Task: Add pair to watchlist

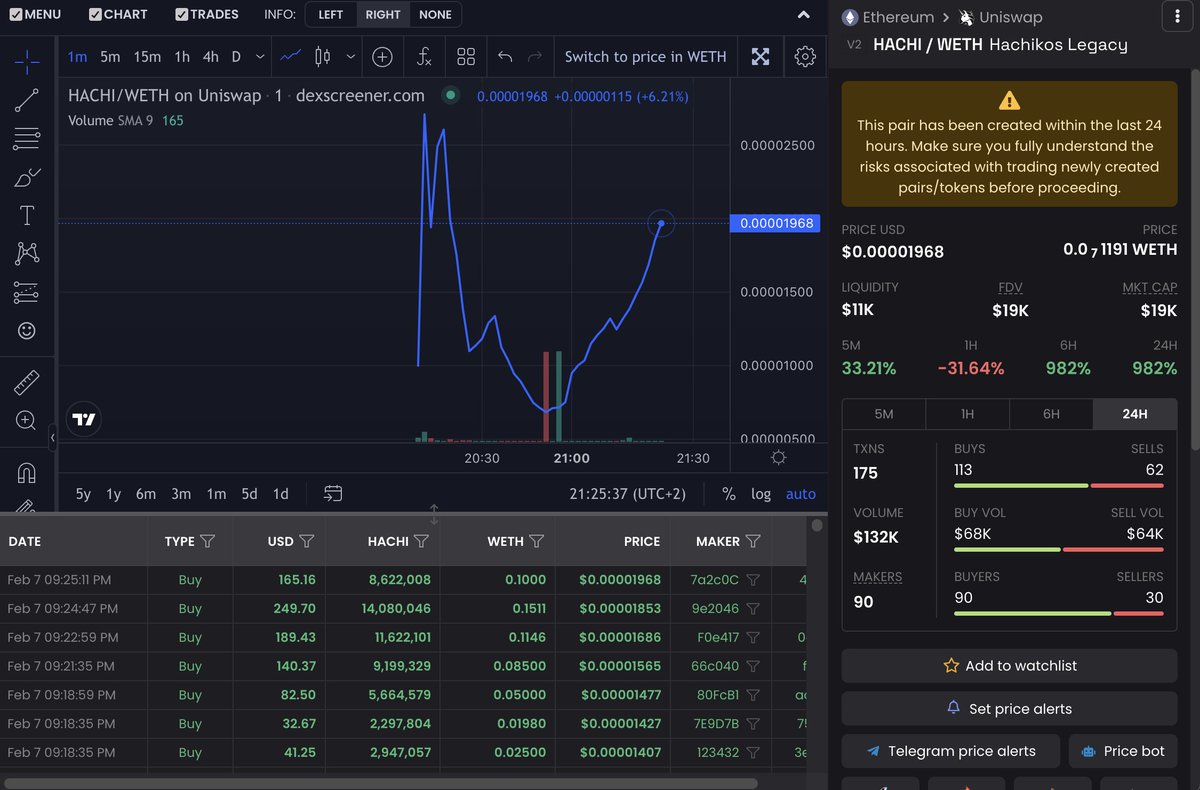Action: coord(1009,665)
